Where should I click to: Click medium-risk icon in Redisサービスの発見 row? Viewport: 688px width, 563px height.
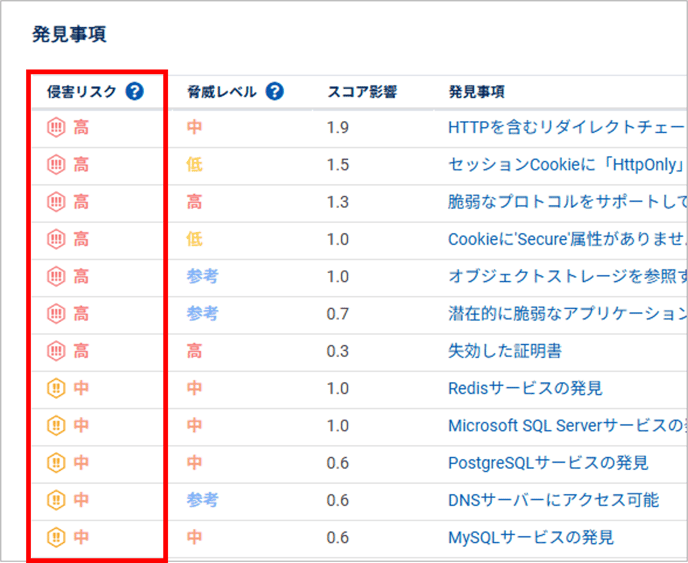[56, 388]
